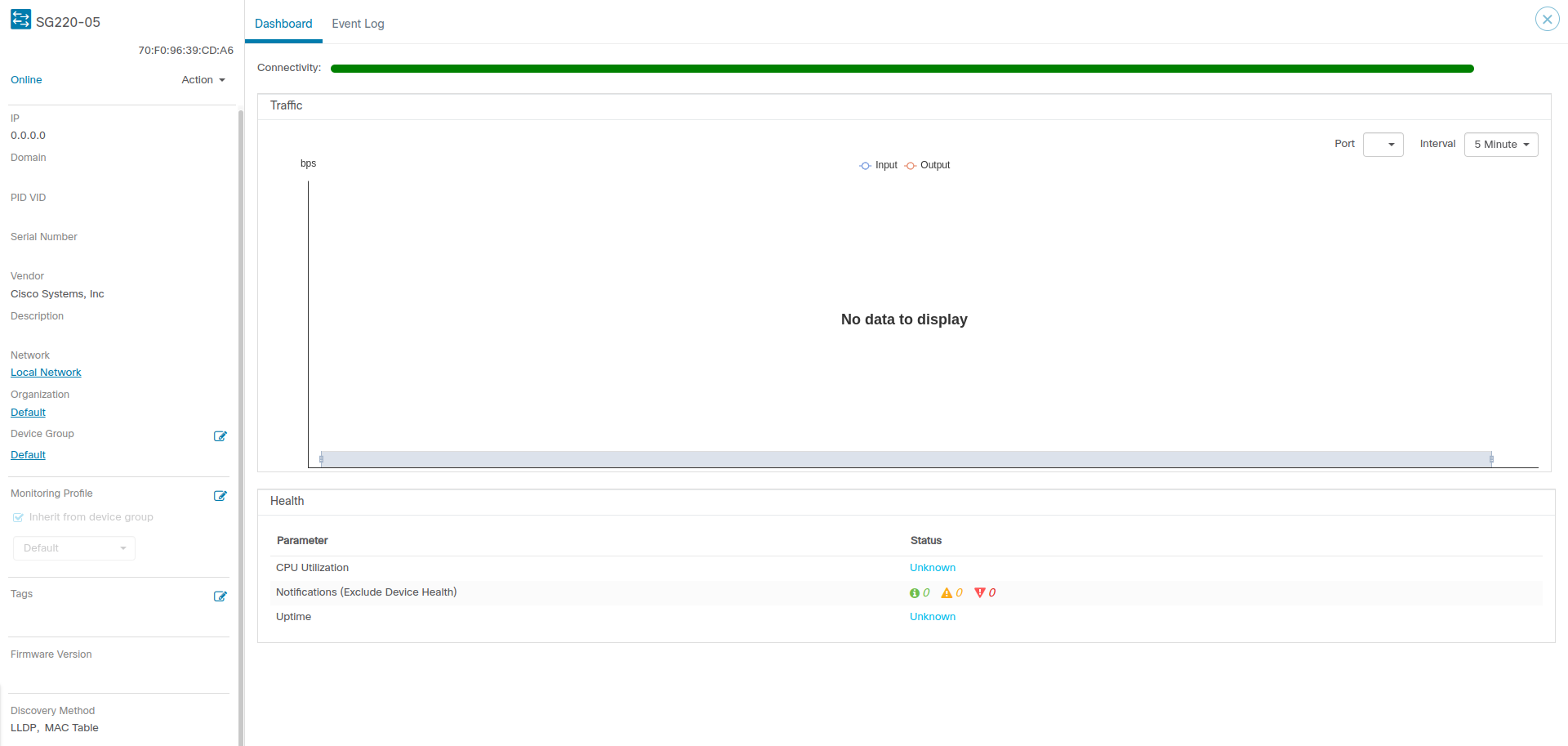Select the Dashboard tab
The image size is (1568, 746).
tap(283, 24)
